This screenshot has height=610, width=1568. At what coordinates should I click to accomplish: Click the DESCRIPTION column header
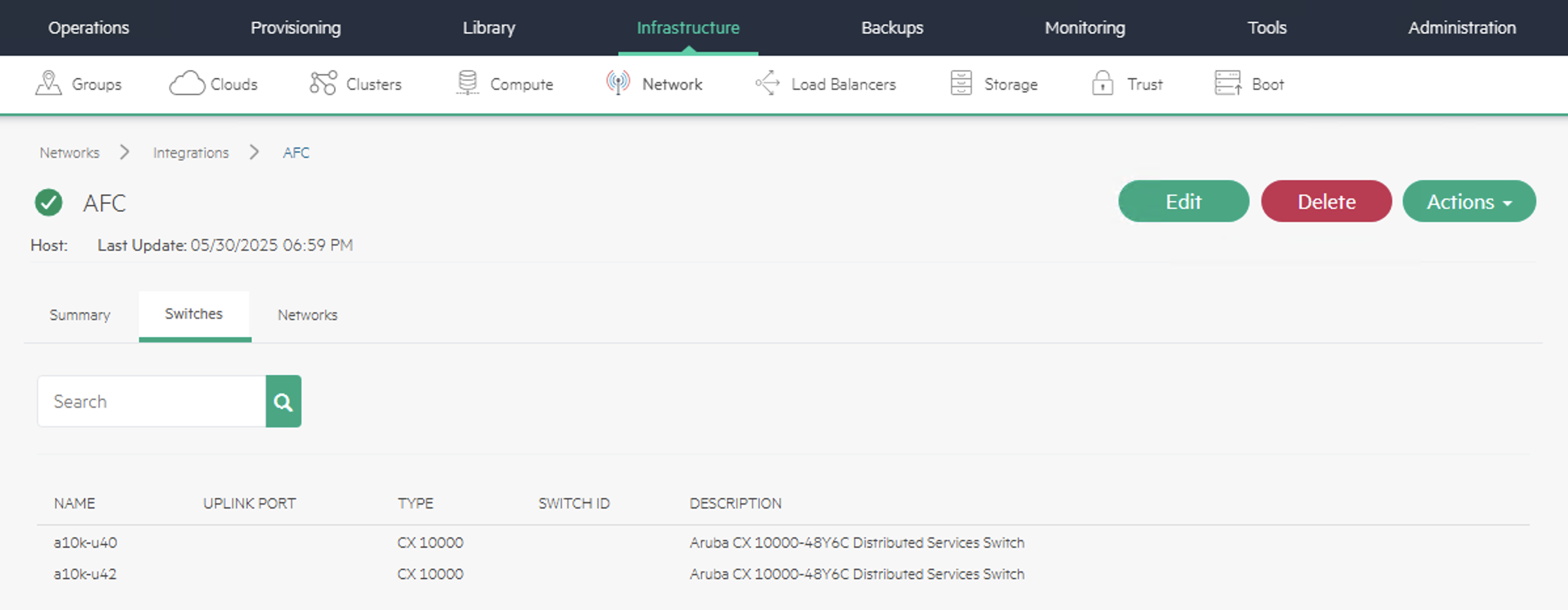(x=735, y=503)
